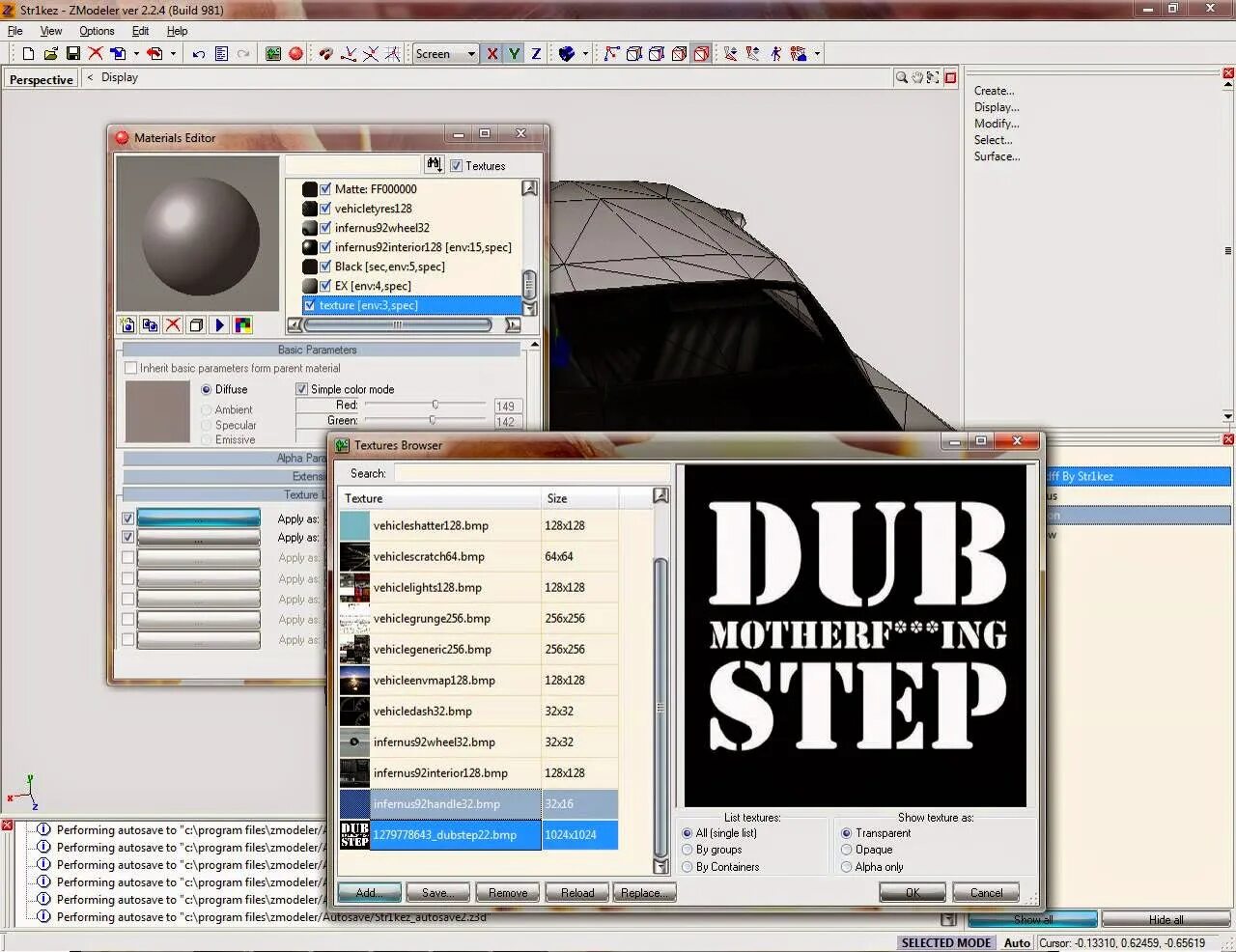Toggle the X axis button
Image resolution: width=1236 pixels, height=952 pixels.
[492, 54]
